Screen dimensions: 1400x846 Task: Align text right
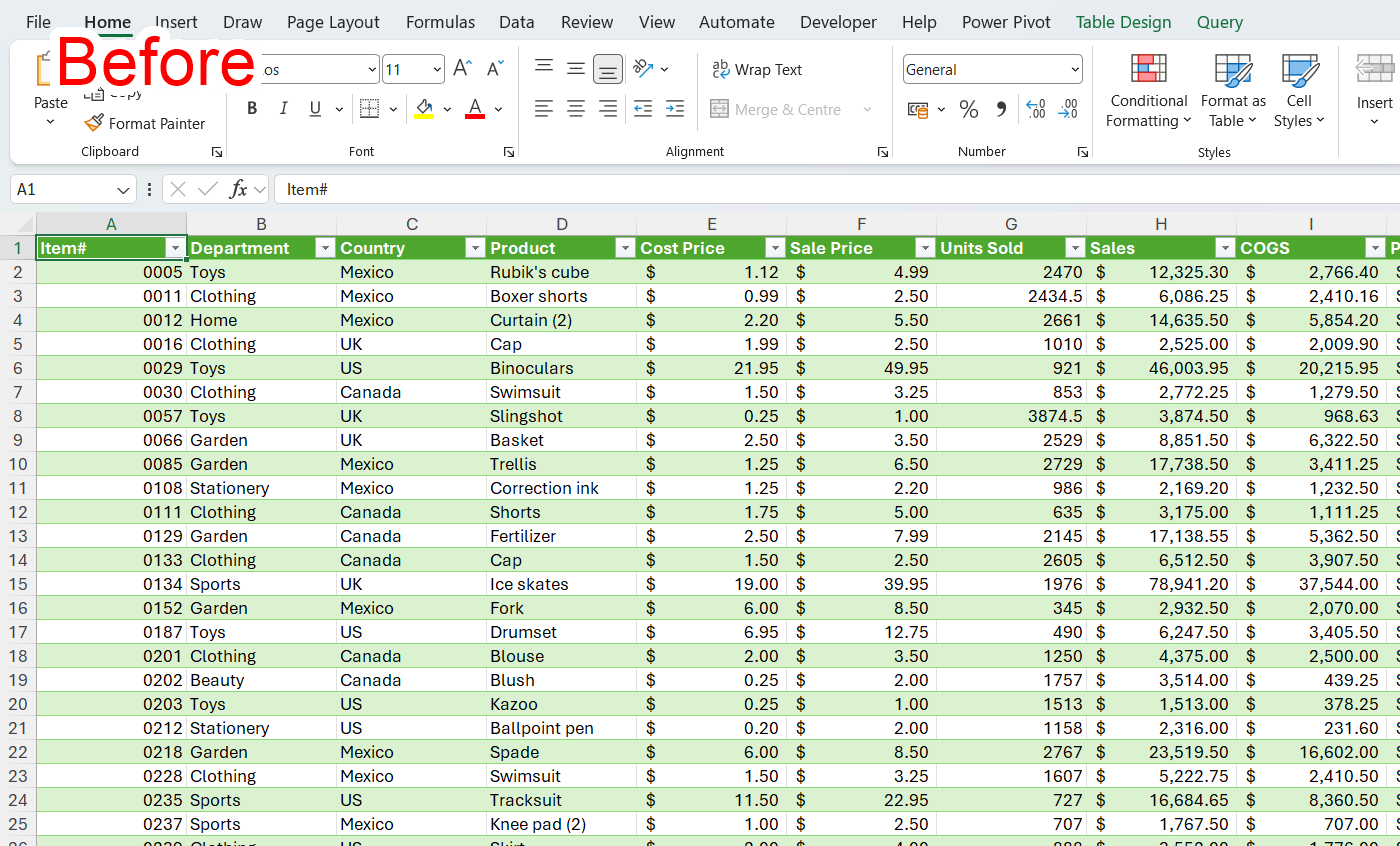pyautogui.click(x=608, y=109)
